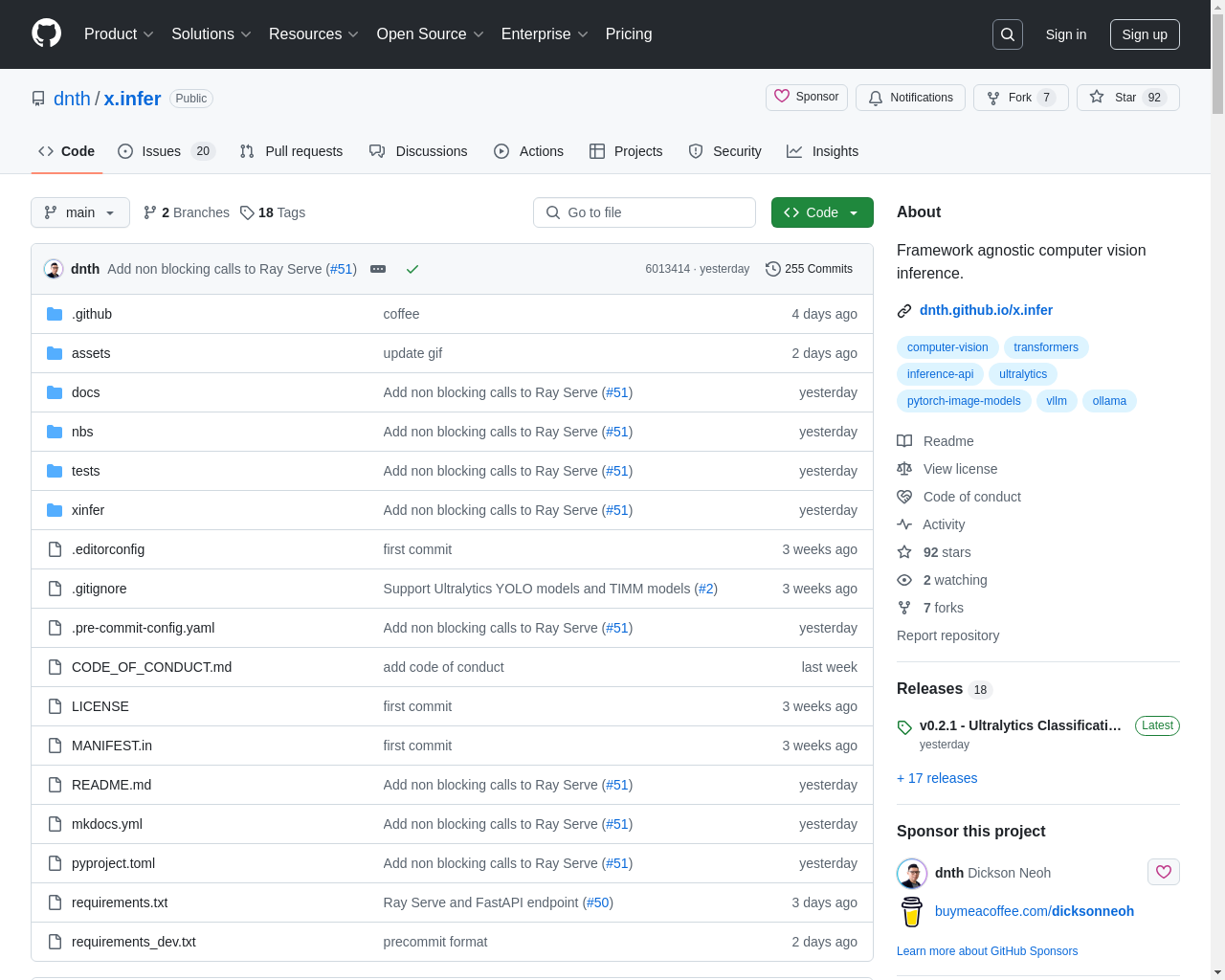
Task: Open the Activity link
Action: [x=931, y=524]
